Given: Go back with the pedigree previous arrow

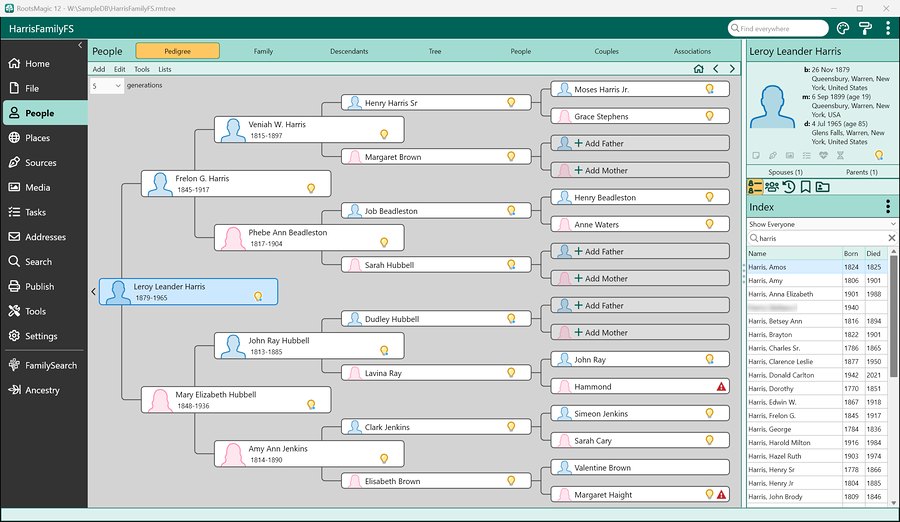Looking at the screenshot, I should (x=716, y=68).
